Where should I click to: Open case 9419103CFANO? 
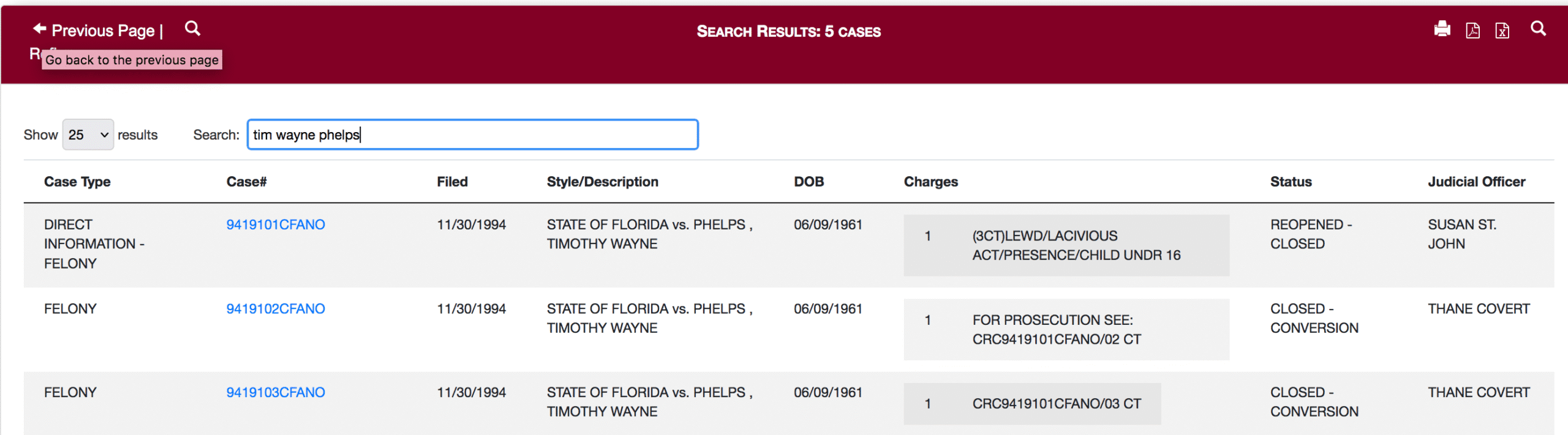[276, 393]
